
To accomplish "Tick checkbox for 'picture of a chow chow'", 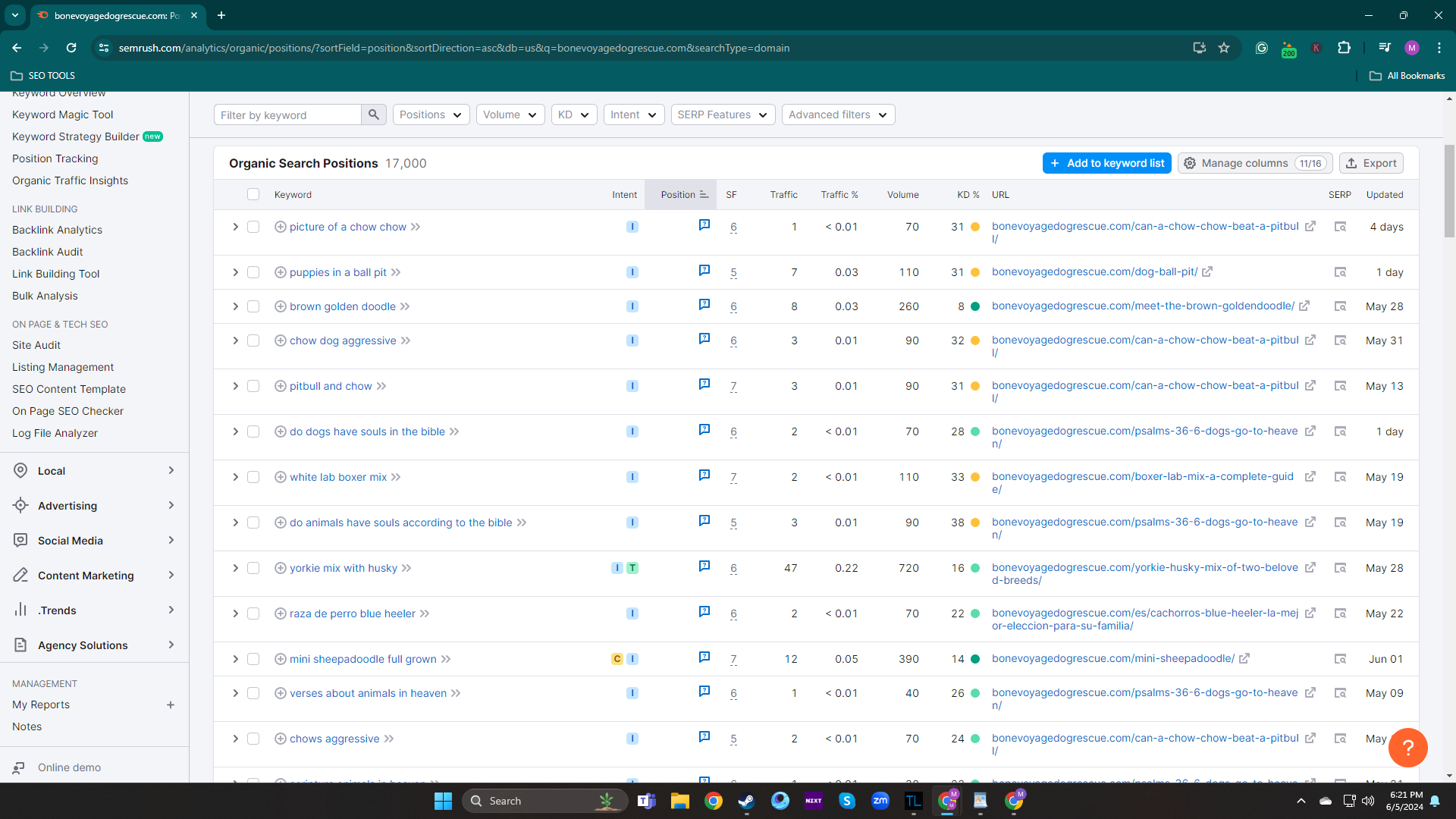I will click(x=253, y=227).
